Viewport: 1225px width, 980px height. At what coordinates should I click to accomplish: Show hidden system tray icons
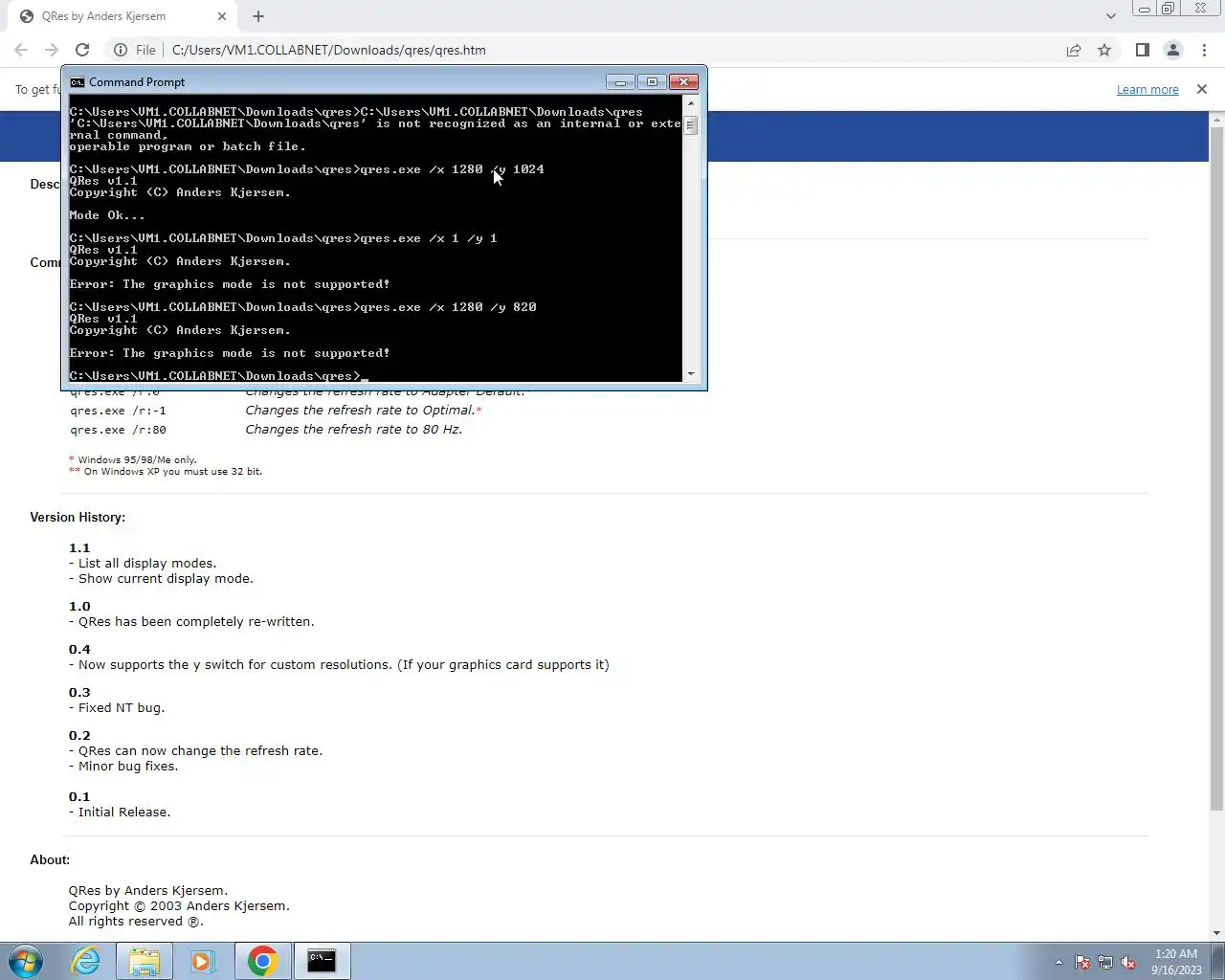pos(1058,963)
